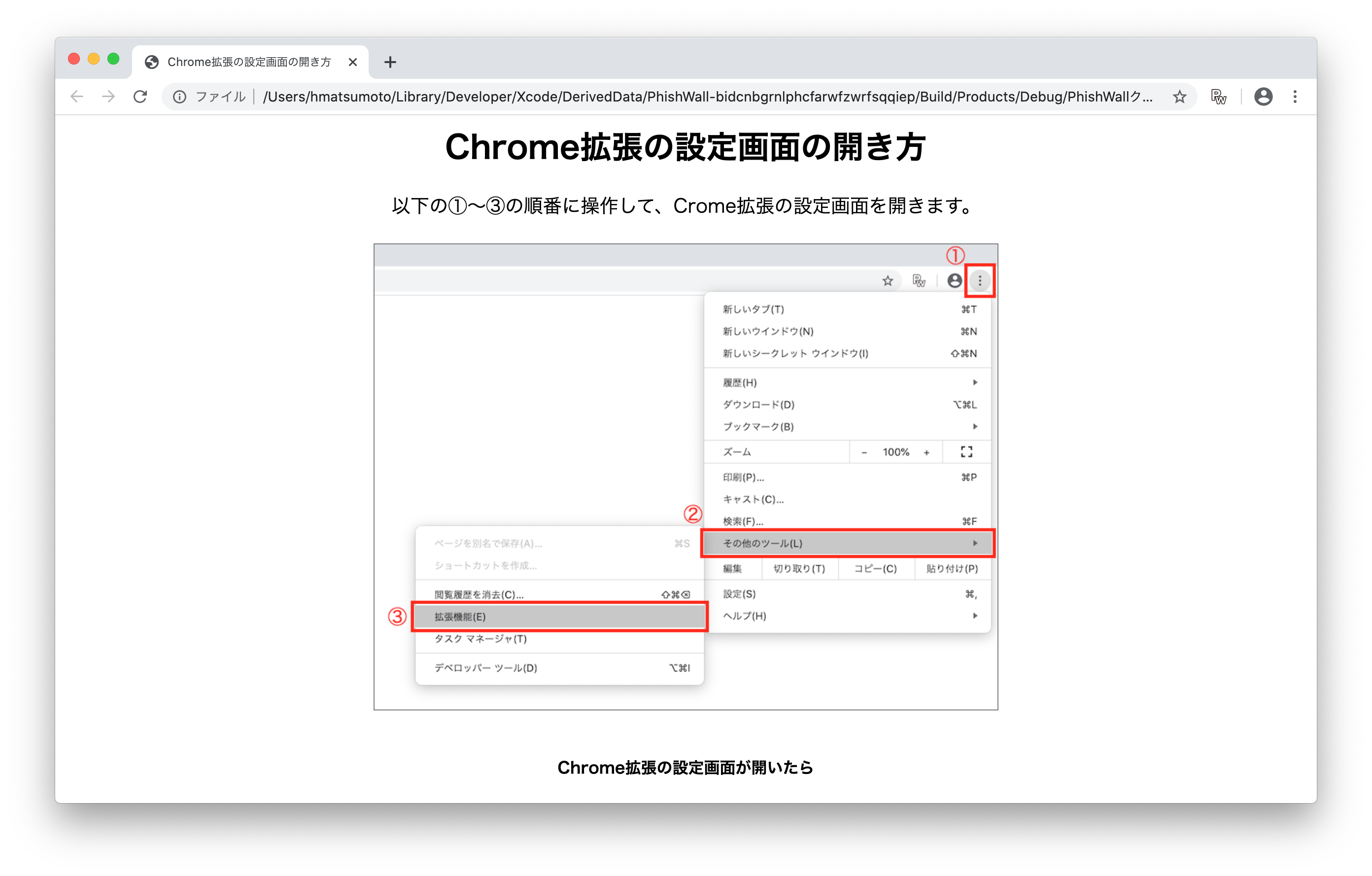Click the subheading Chrome拡張の設定画面が開いたら

[x=686, y=767]
